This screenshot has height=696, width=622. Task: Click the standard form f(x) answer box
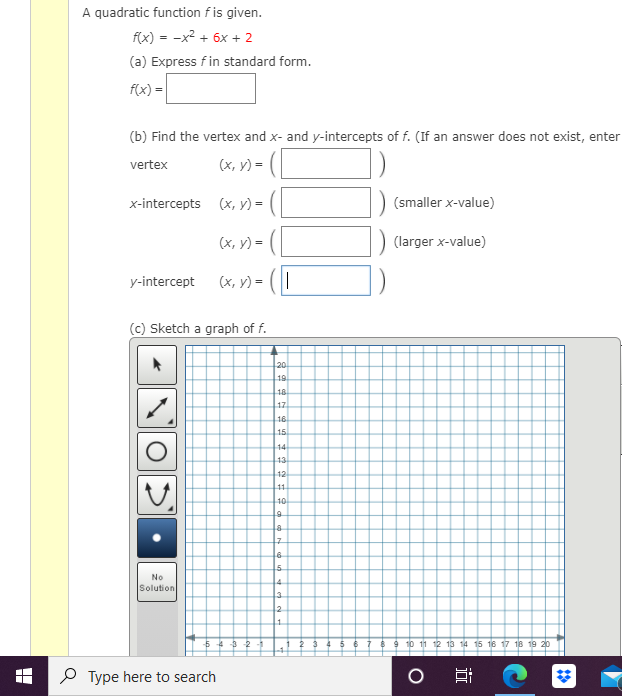point(211,89)
